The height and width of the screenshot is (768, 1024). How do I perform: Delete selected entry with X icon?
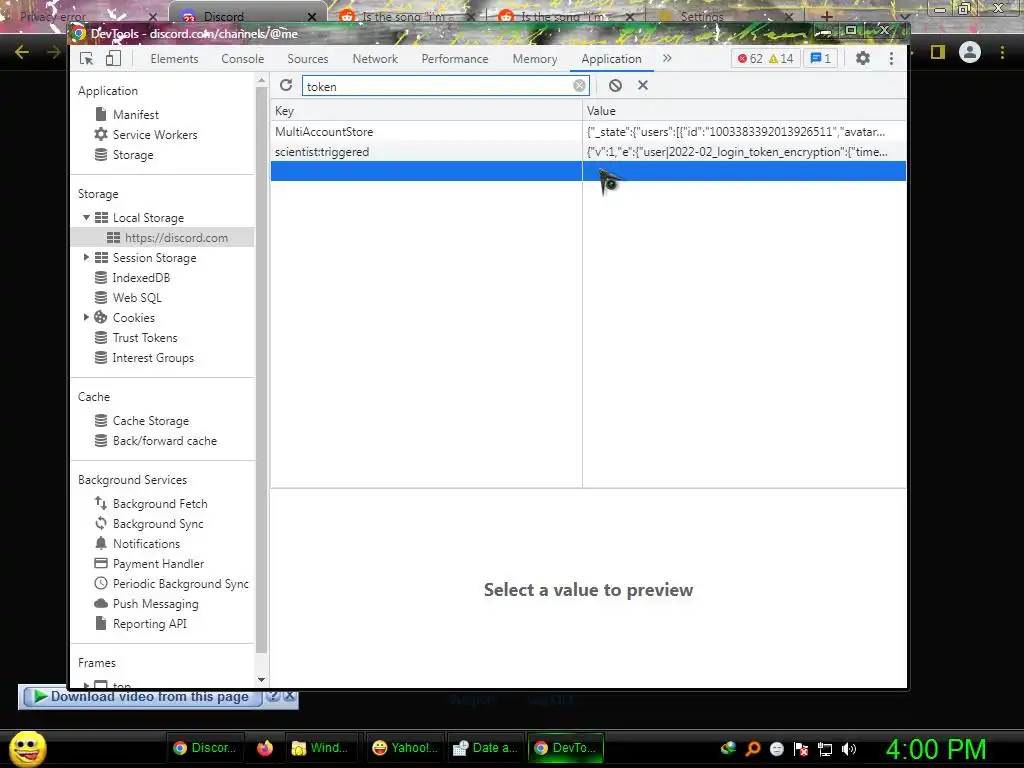[643, 86]
